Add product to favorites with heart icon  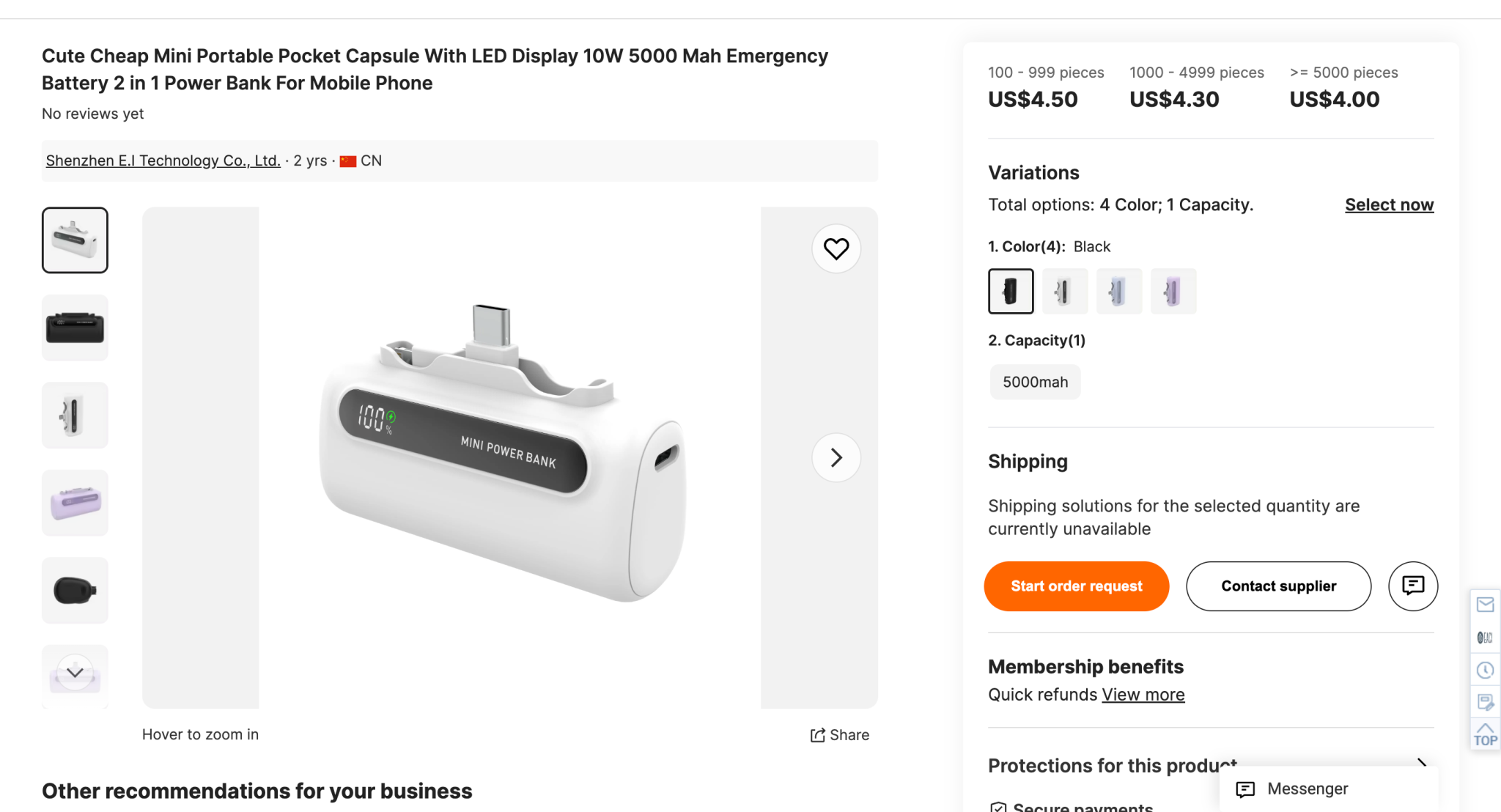(836, 249)
